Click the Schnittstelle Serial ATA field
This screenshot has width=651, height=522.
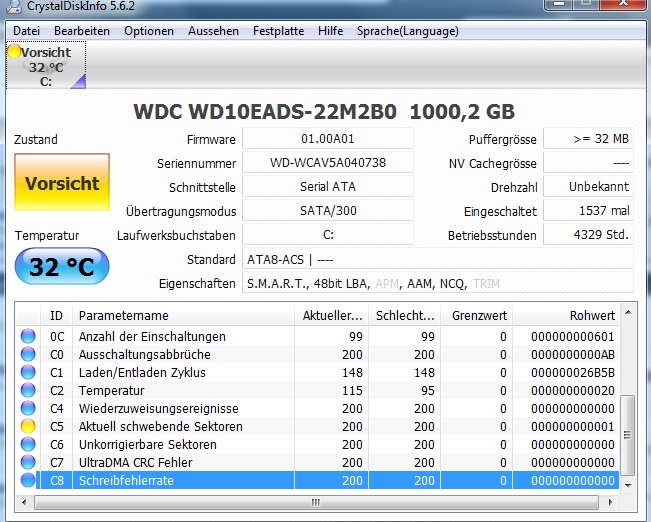coord(328,186)
